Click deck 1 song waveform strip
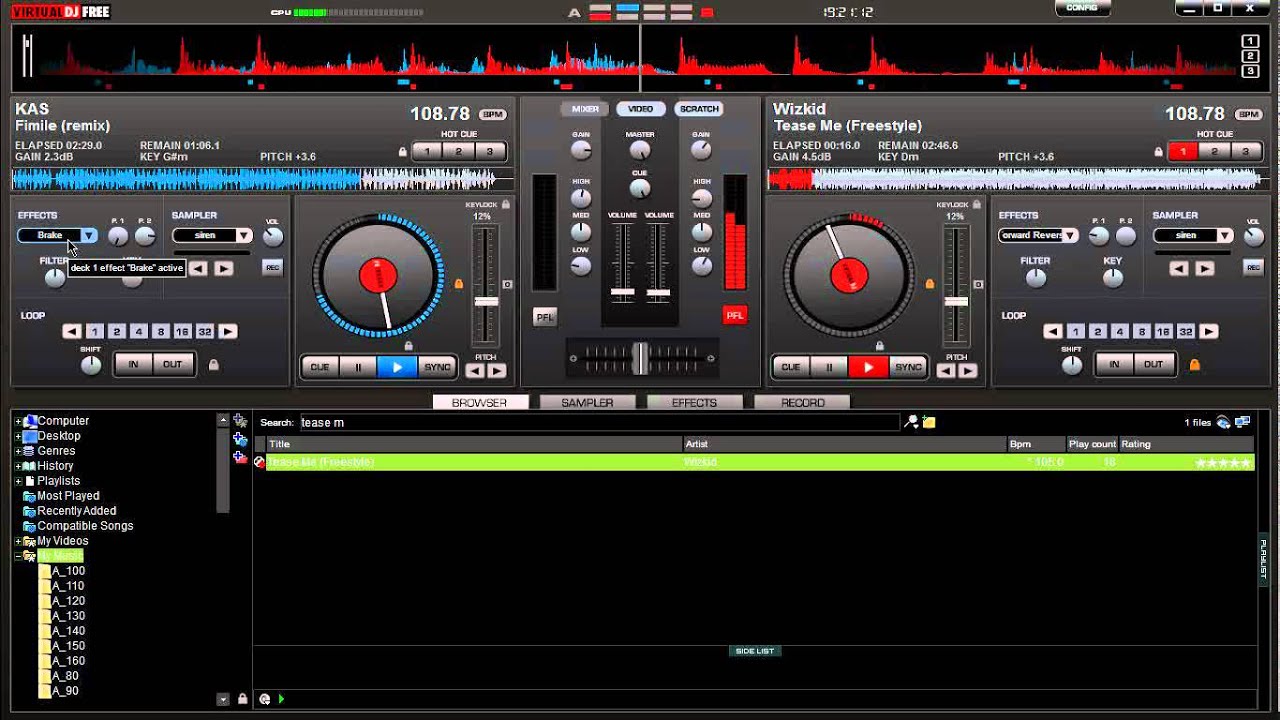 [262, 179]
